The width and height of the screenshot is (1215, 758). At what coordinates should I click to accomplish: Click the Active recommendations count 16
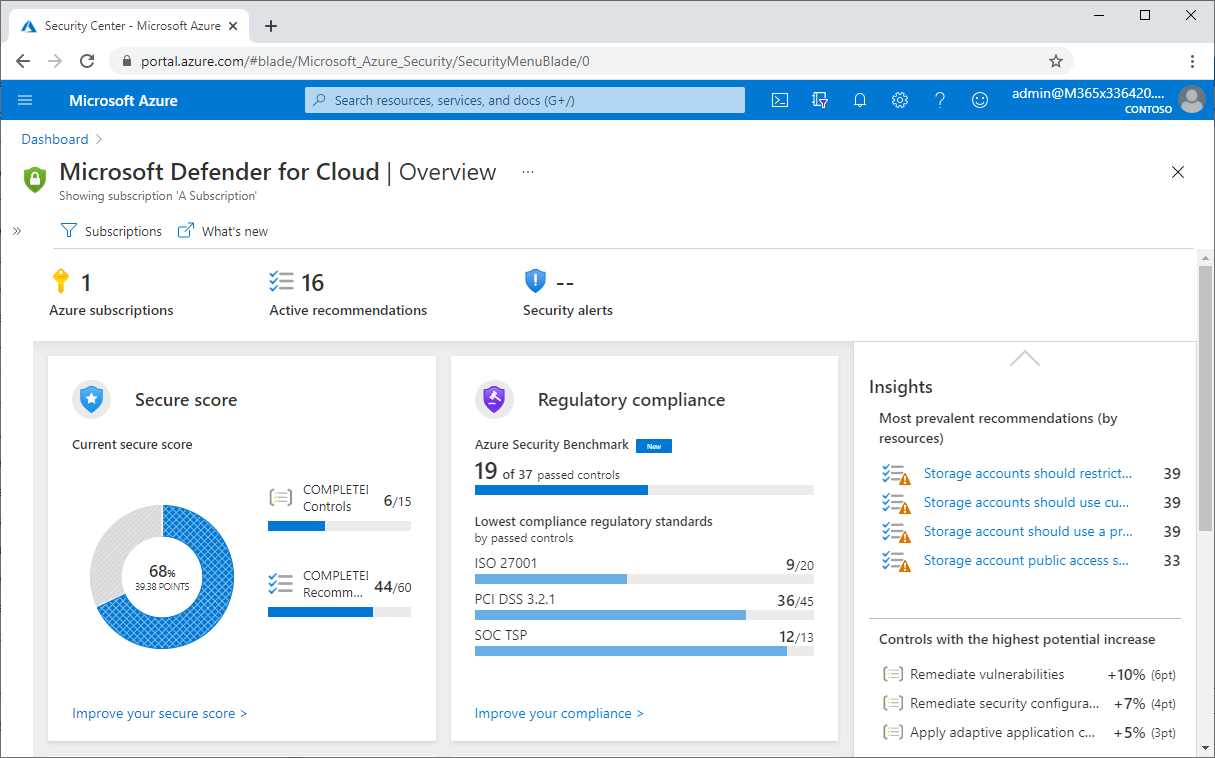click(x=313, y=282)
